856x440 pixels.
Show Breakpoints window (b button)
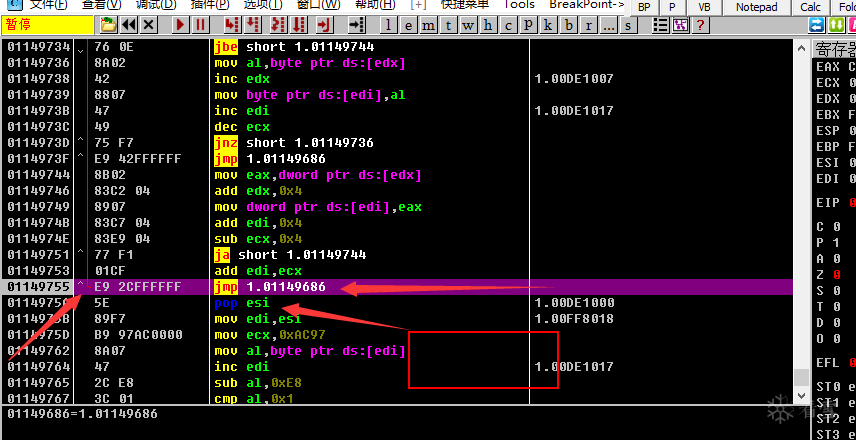[568, 25]
